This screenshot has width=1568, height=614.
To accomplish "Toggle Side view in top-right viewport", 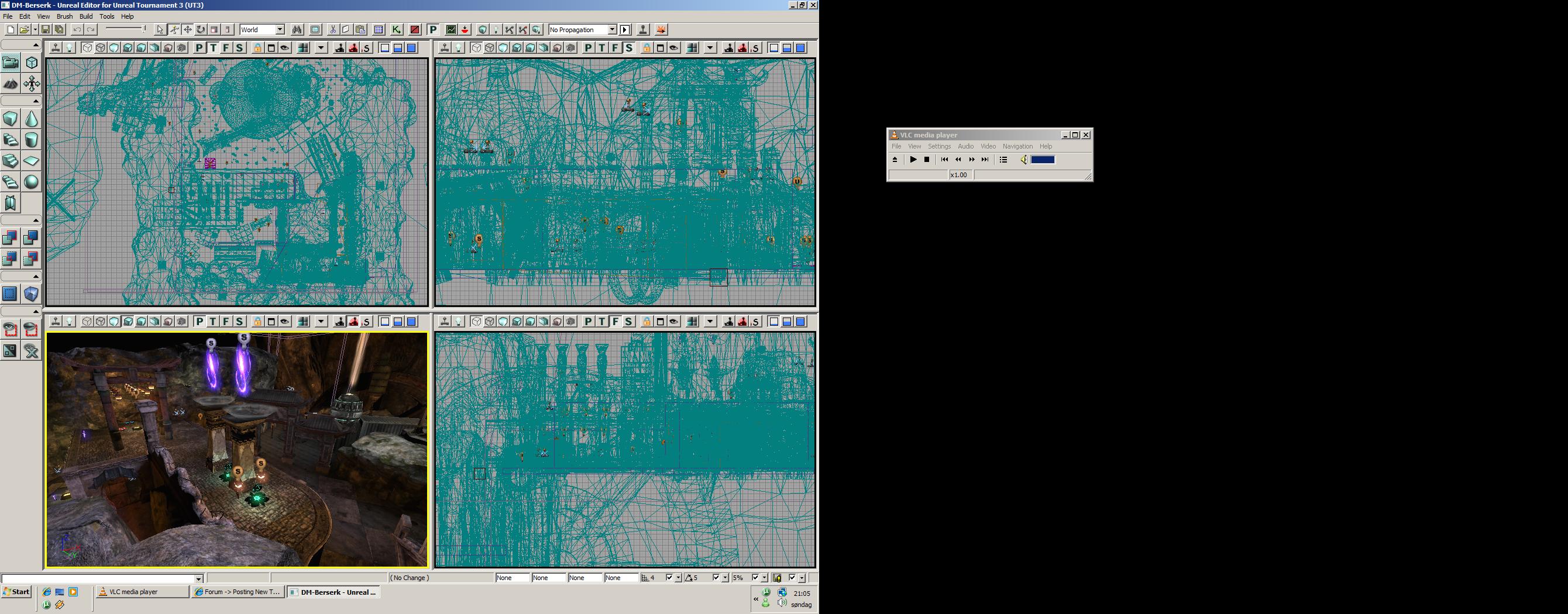I will click(629, 48).
